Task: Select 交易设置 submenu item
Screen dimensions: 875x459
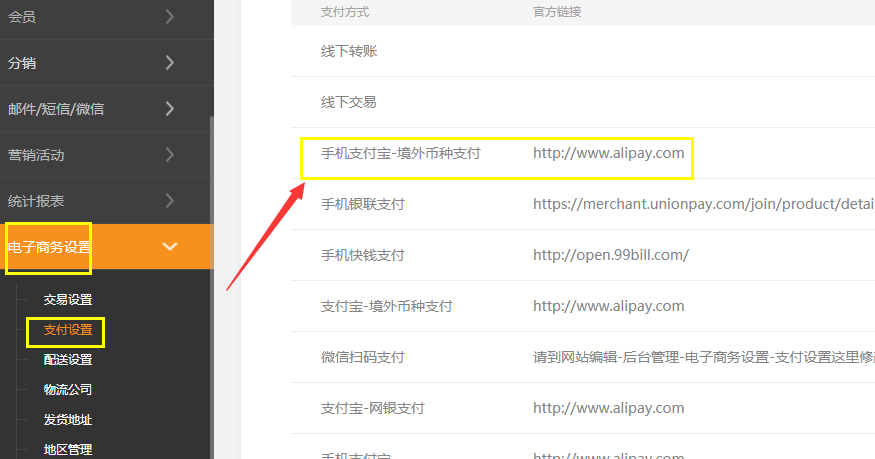Action: click(x=68, y=300)
